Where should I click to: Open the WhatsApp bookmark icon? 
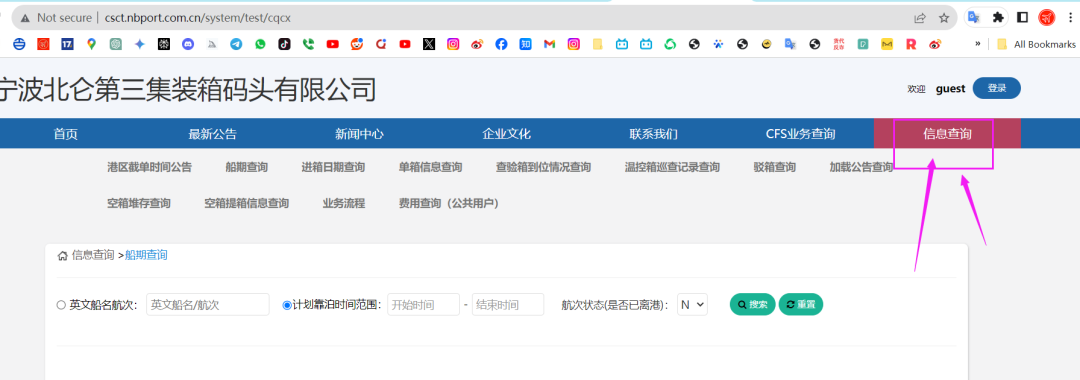(260, 44)
